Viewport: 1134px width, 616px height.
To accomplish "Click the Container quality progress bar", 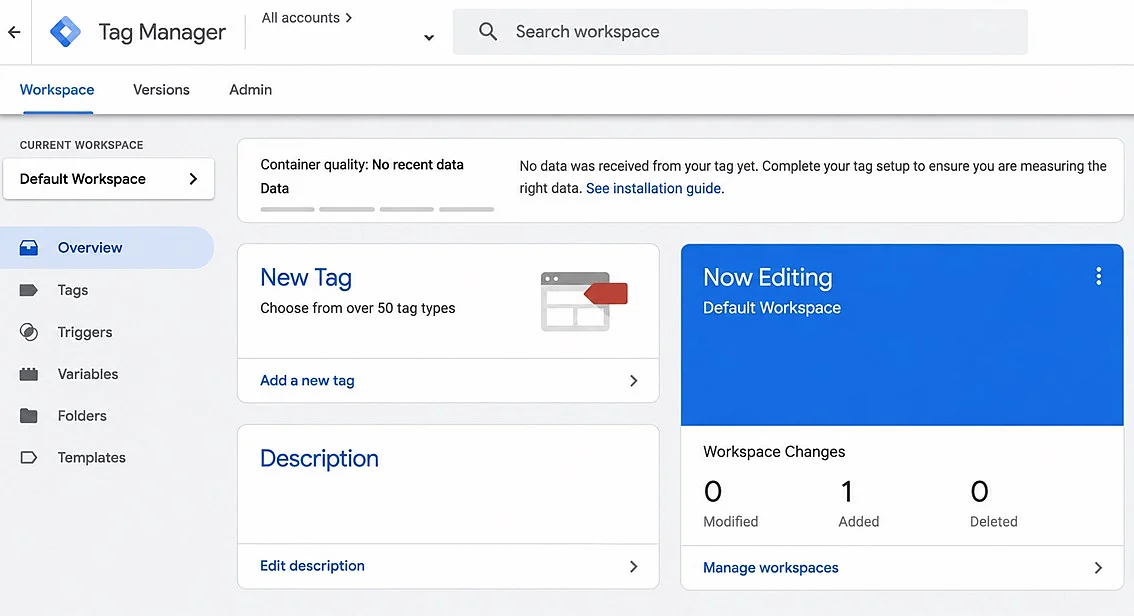I will tap(377, 209).
